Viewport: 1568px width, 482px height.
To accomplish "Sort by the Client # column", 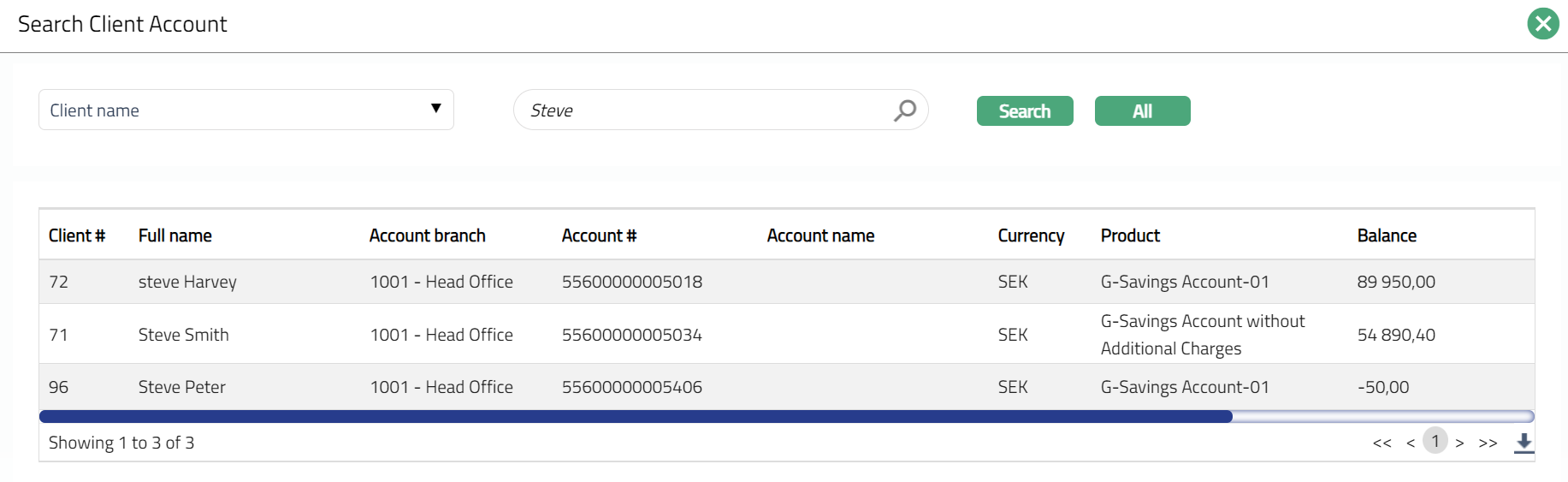I will coord(77,235).
